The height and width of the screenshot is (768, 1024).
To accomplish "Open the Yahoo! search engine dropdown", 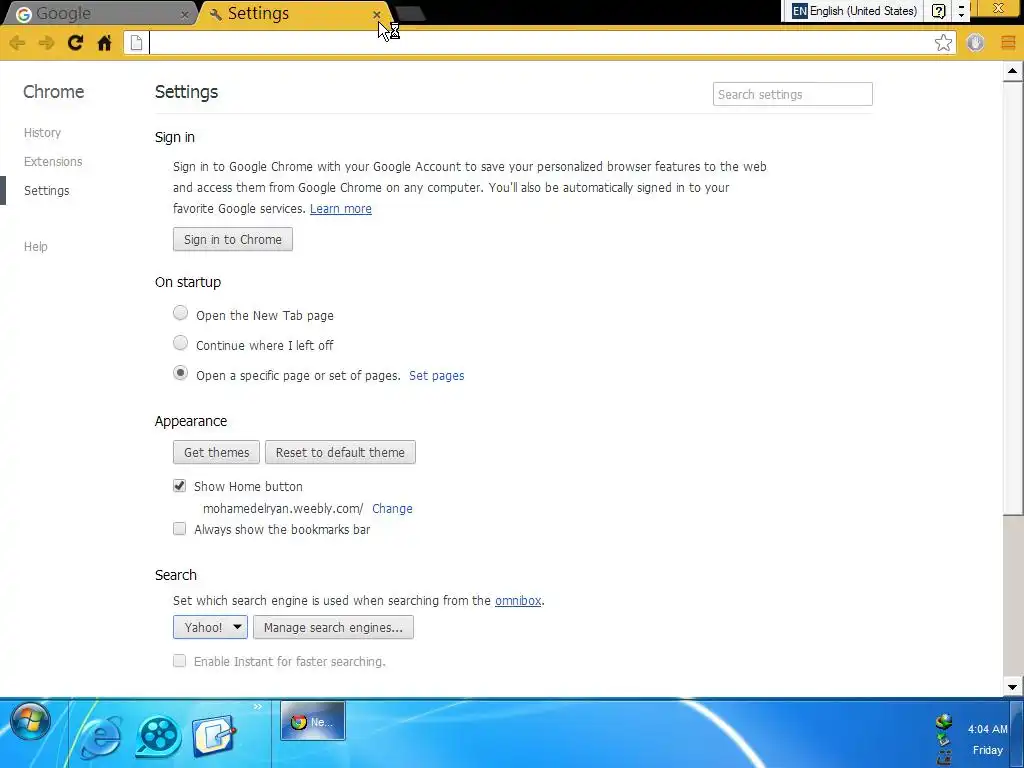I will (210, 627).
